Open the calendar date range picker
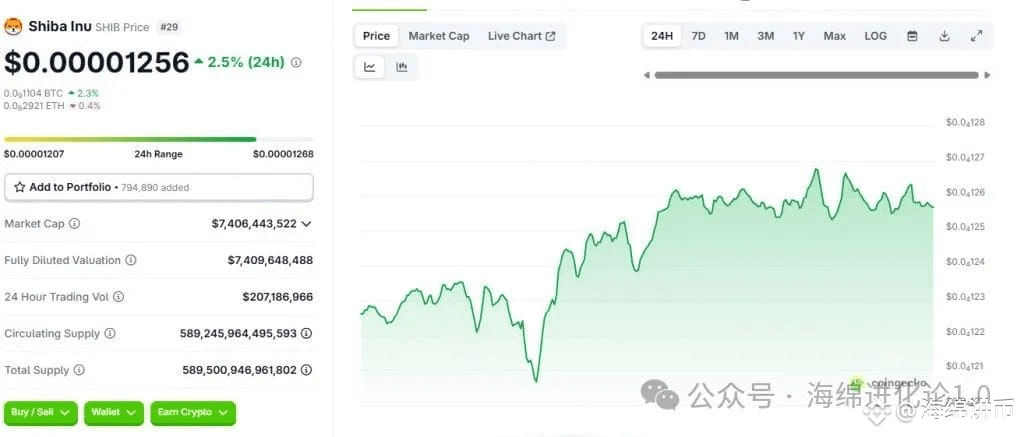Screen dimensions: 1024x437 click(912, 36)
